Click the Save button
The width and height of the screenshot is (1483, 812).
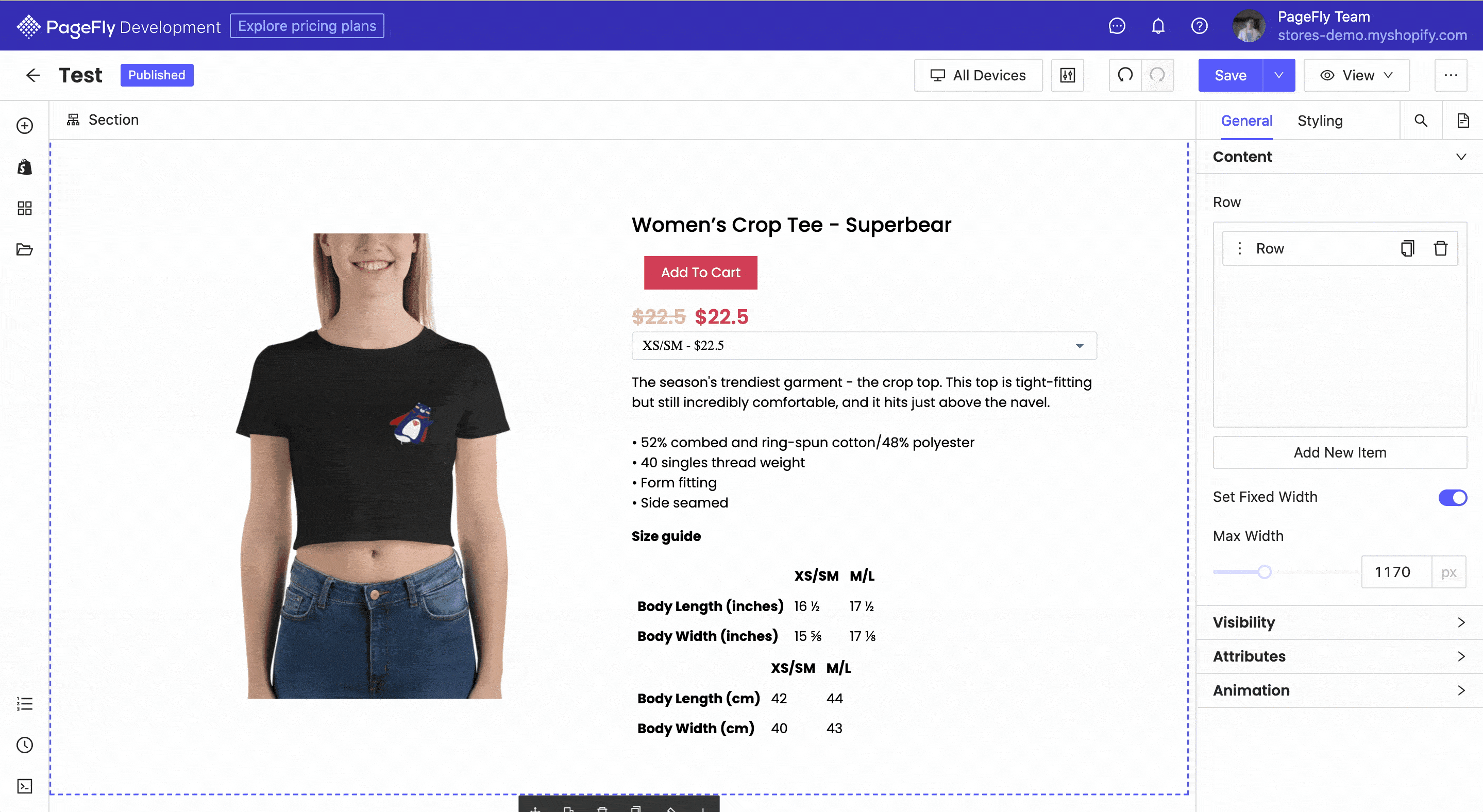click(1230, 75)
